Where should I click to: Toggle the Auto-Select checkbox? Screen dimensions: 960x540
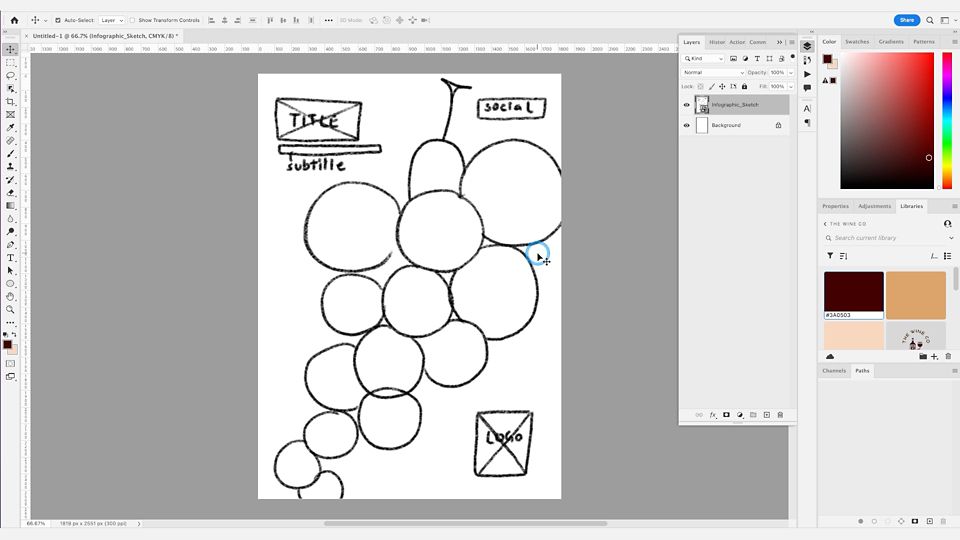point(58,20)
